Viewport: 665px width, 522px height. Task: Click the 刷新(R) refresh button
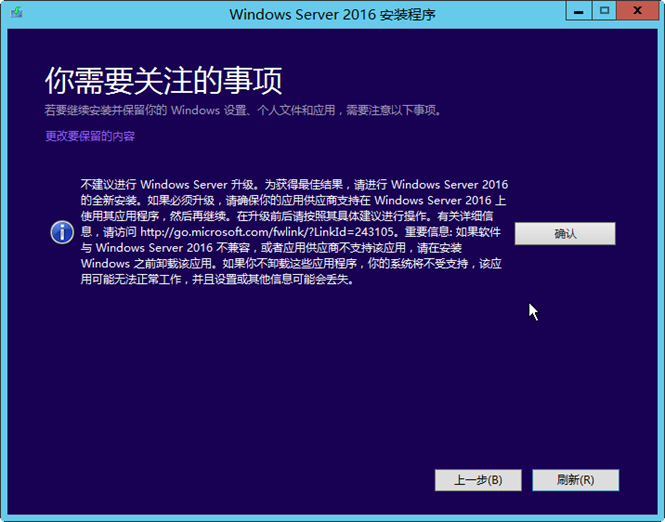pos(576,480)
